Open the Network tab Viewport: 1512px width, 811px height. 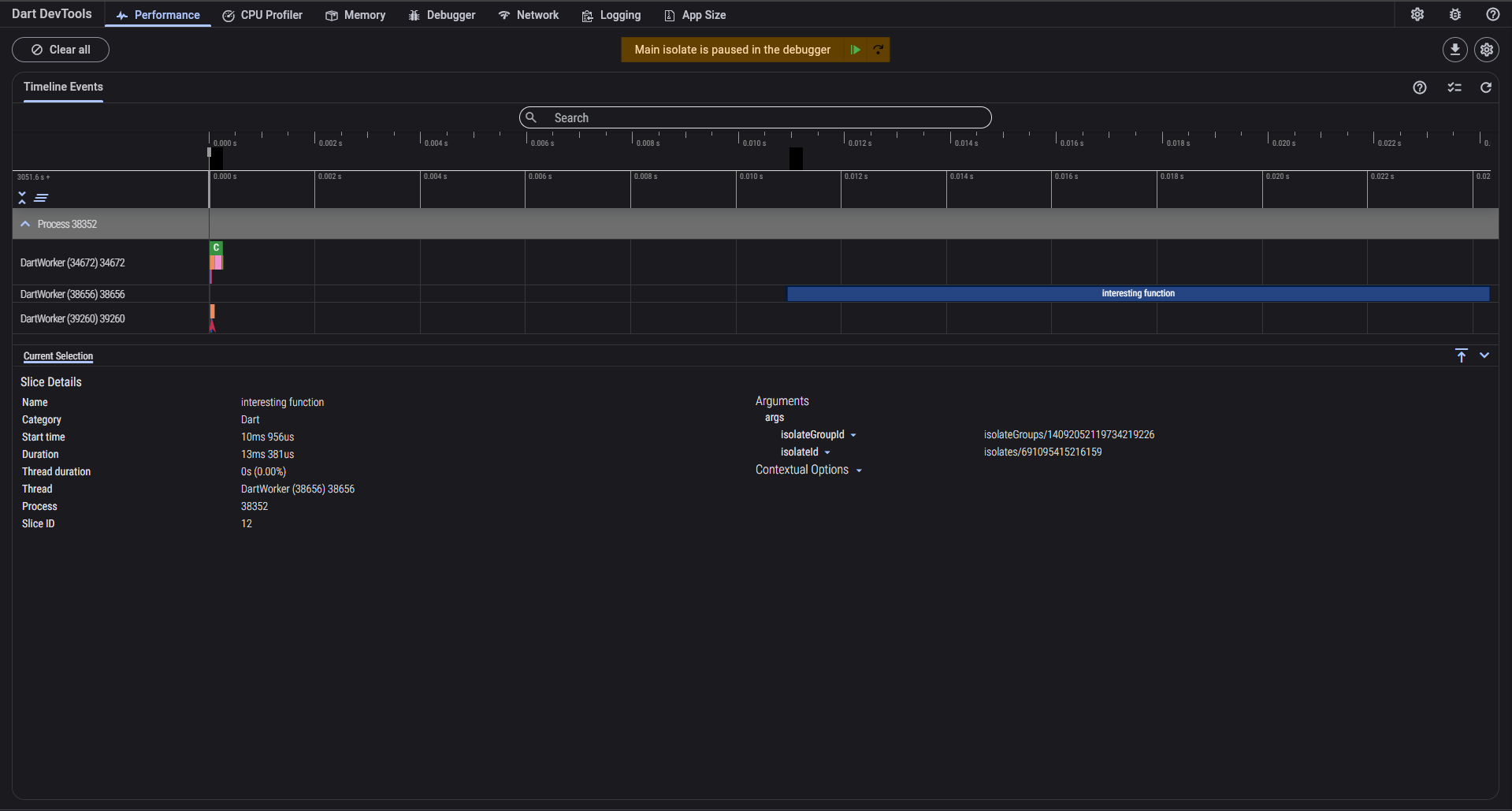click(529, 15)
